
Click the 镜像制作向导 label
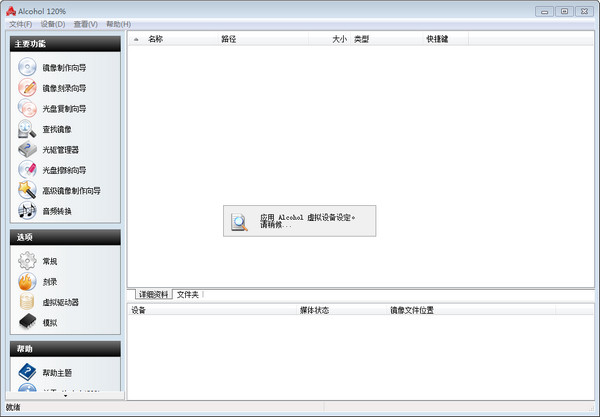click(64, 68)
